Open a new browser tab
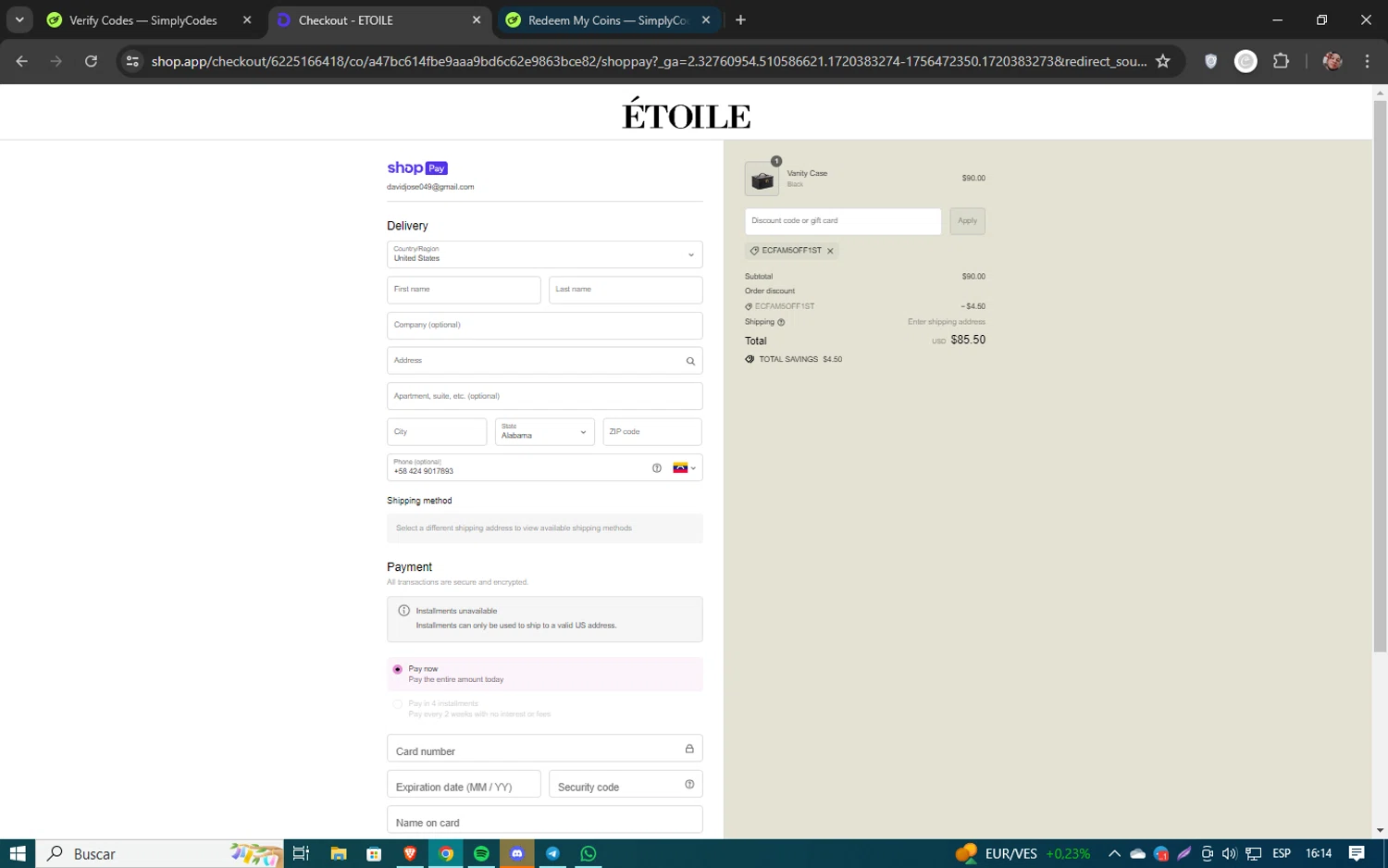Image resolution: width=1388 pixels, height=868 pixels. (740, 19)
